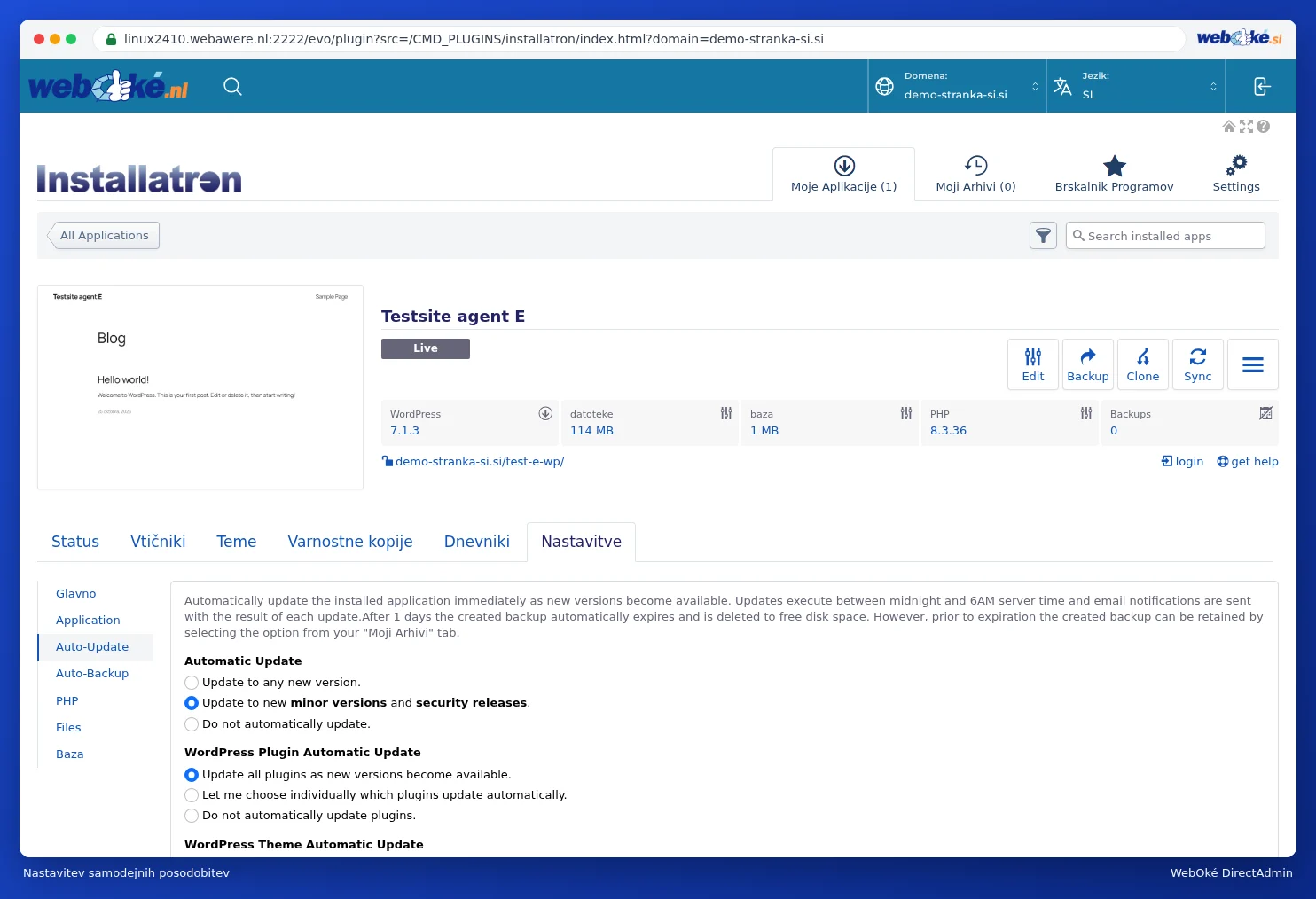1316x899 pixels.
Task: Click the 1 MB baza value
Action: (x=764, y=430)
